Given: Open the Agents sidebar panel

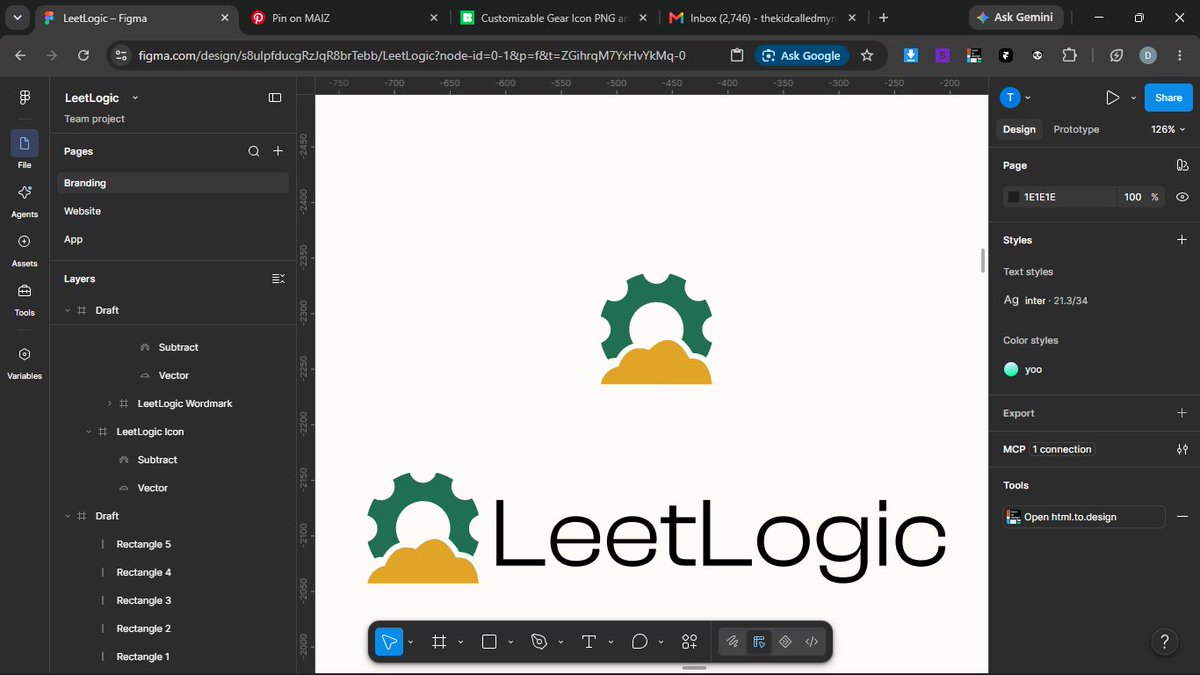Looking at the screenshot, I should point(25,199).
